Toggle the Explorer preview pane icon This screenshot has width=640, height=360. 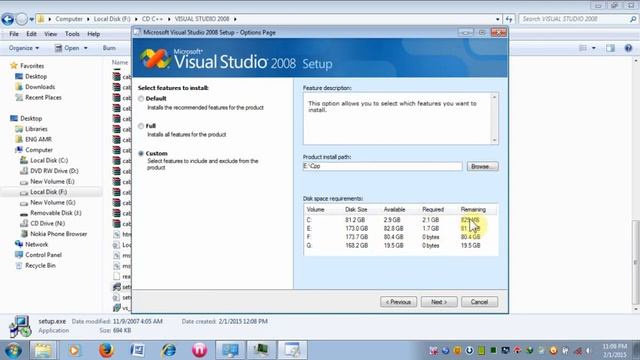[x=610, y=48]
